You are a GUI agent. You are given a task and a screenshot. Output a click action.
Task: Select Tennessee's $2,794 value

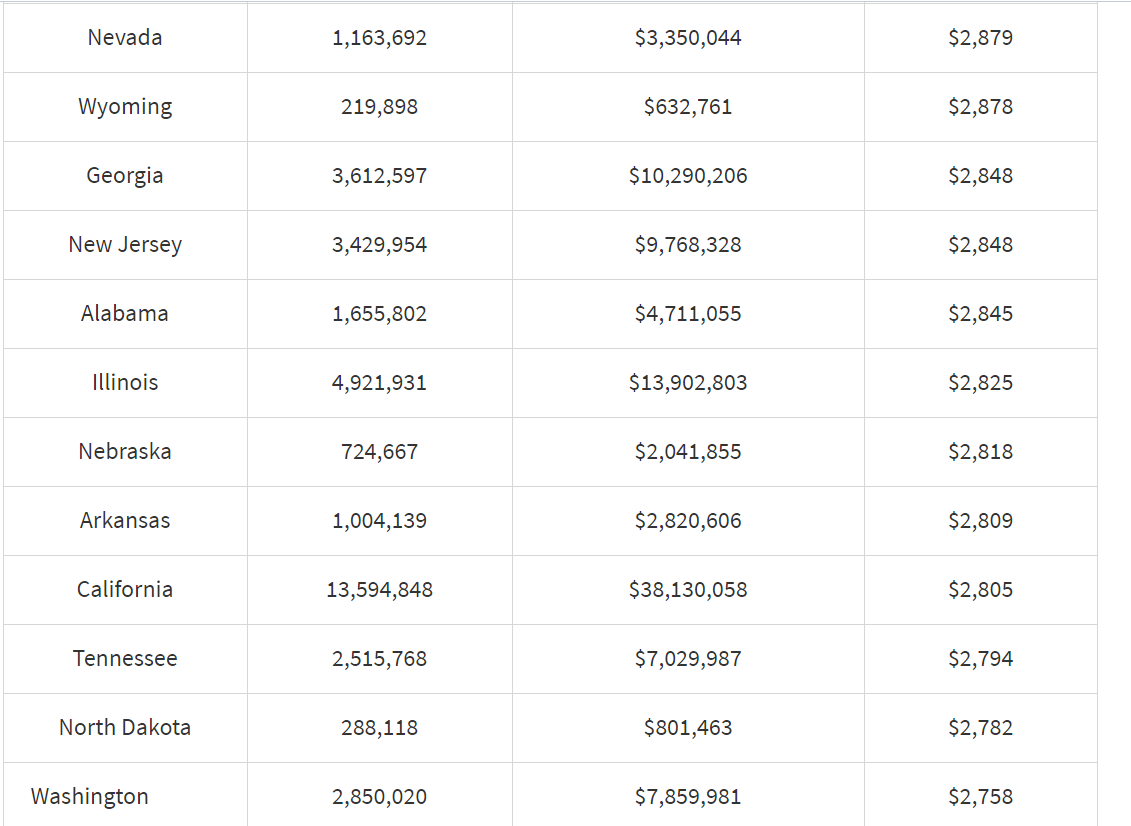[980, 659]
